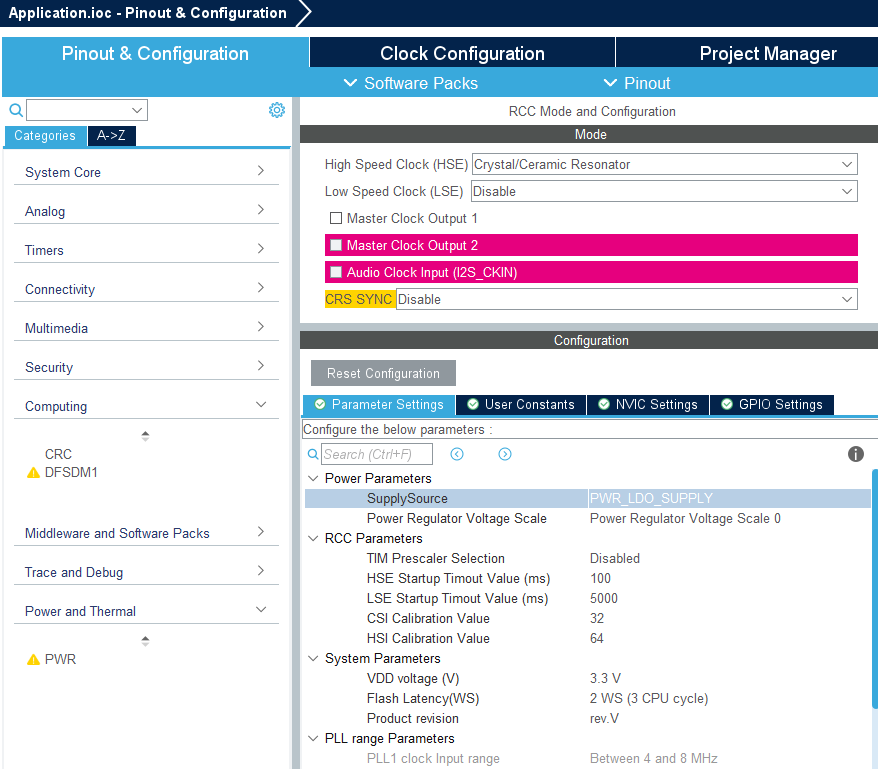878x769 pixels.
Task: Enable Master Clock Output 1 checkbox
Action: coord(336,218)
